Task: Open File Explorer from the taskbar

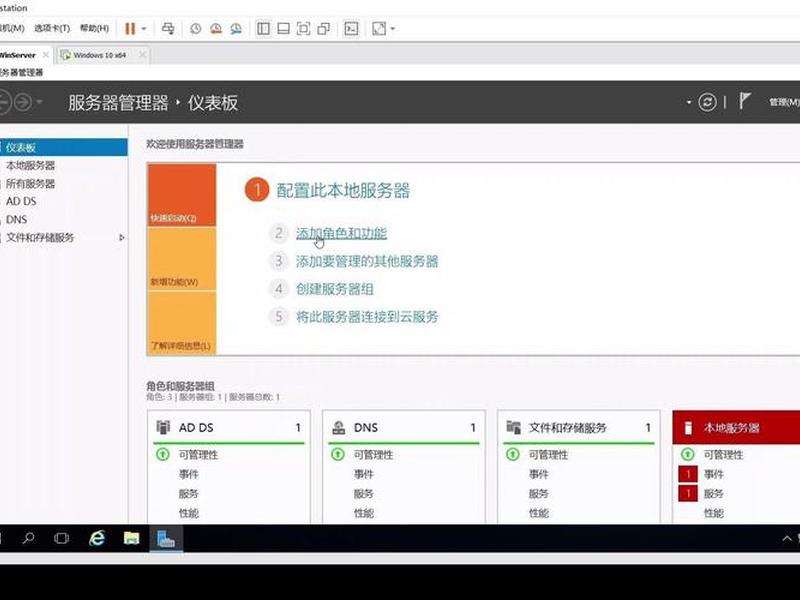Action: pyautogui.click(x=131, y=538)
